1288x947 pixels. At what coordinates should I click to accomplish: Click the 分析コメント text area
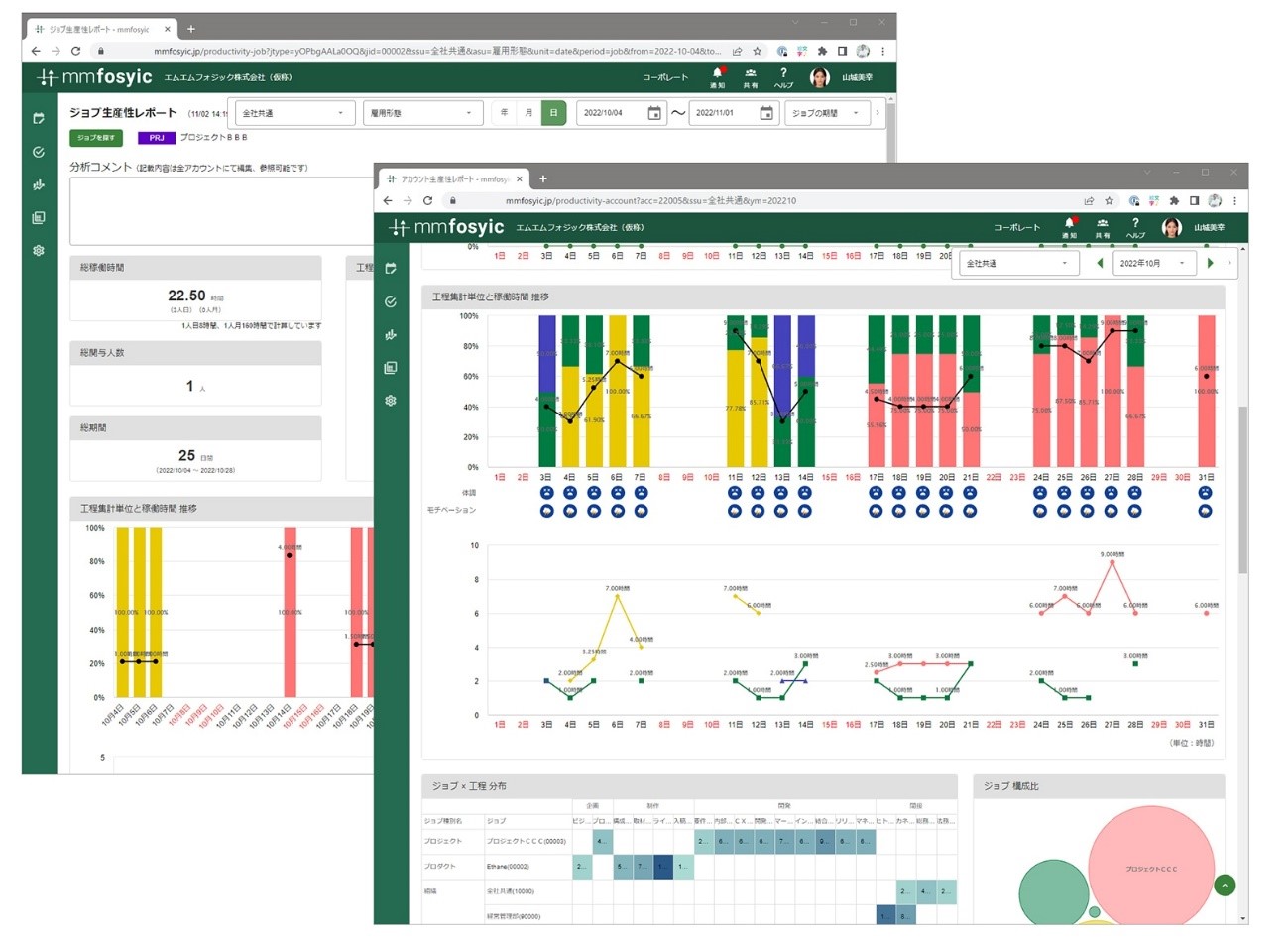pos(221,211)
